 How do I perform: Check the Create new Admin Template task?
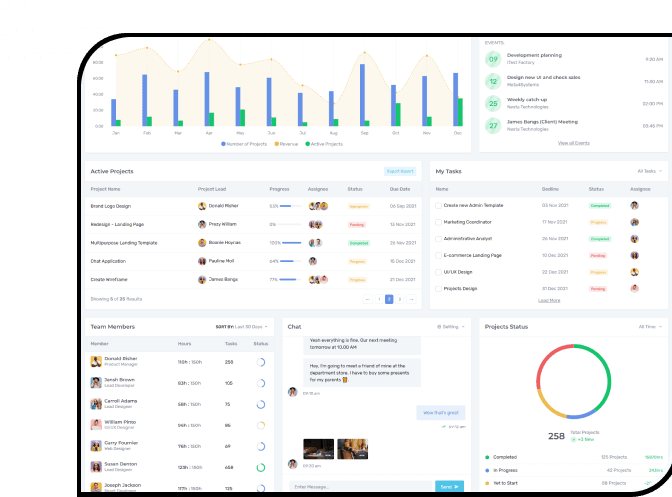point(438,205)
